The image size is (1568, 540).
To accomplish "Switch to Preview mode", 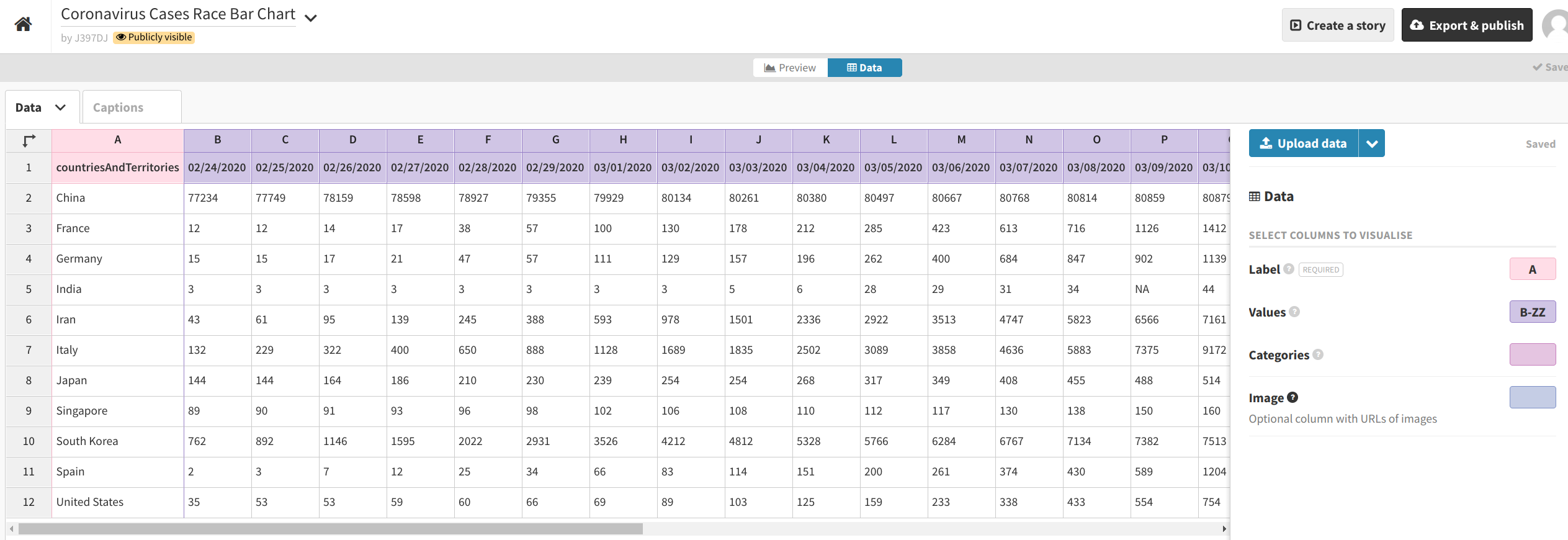I will click(790, 68).
